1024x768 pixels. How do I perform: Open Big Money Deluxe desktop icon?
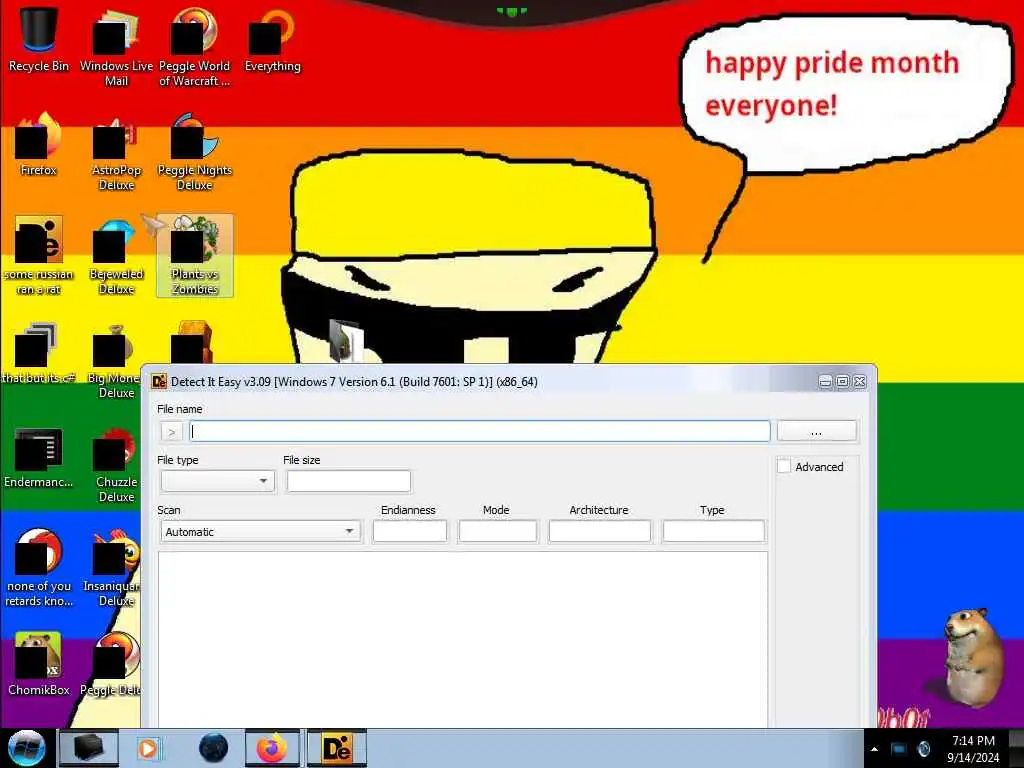pyautogui.click(x=115, y=359)
